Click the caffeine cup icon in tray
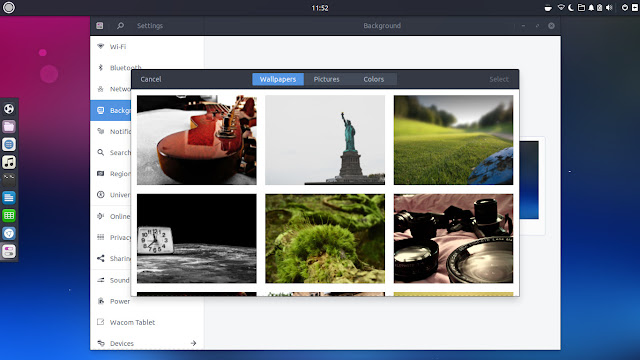 point(548,8)
